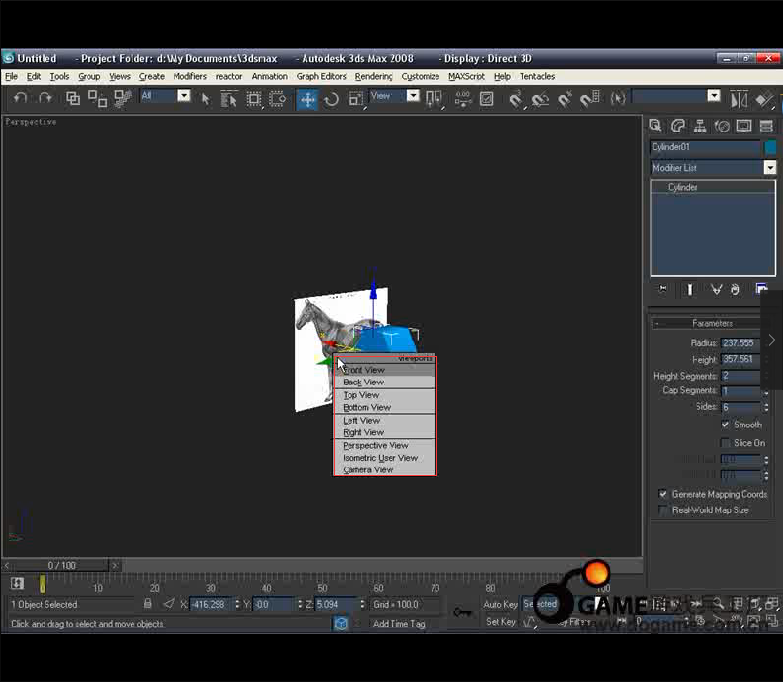
Task: Click the Redo arrow icon
Action: point(45,98)
